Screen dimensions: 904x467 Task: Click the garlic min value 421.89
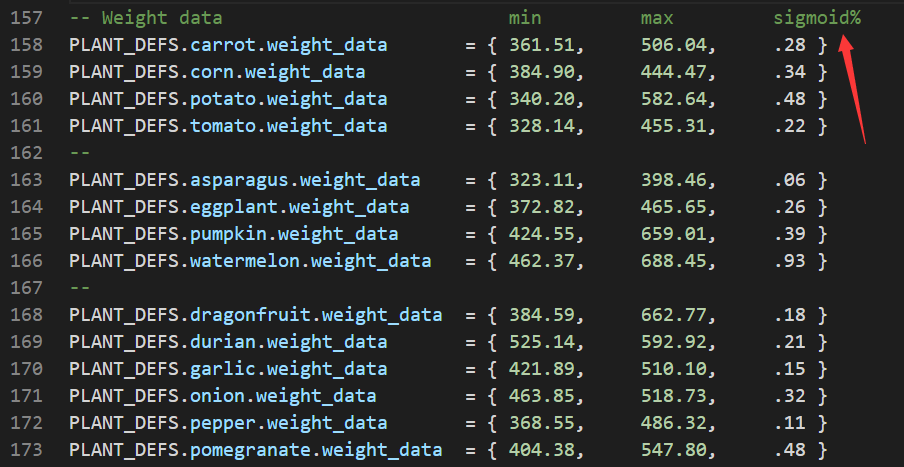[x=541, y=369]
